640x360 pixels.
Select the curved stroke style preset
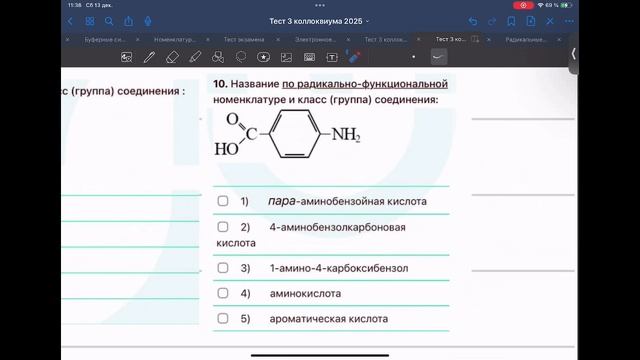[438, 57]
